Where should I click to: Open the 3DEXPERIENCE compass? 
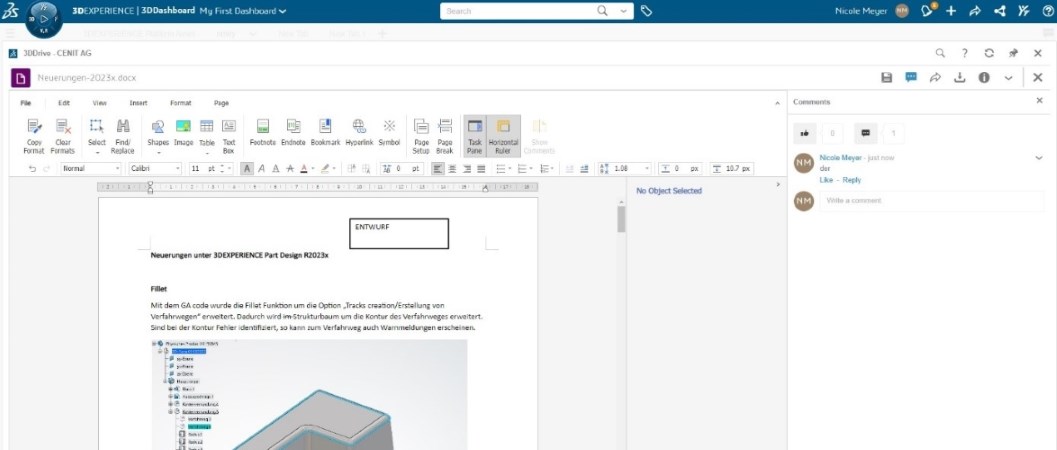point(44,18)
